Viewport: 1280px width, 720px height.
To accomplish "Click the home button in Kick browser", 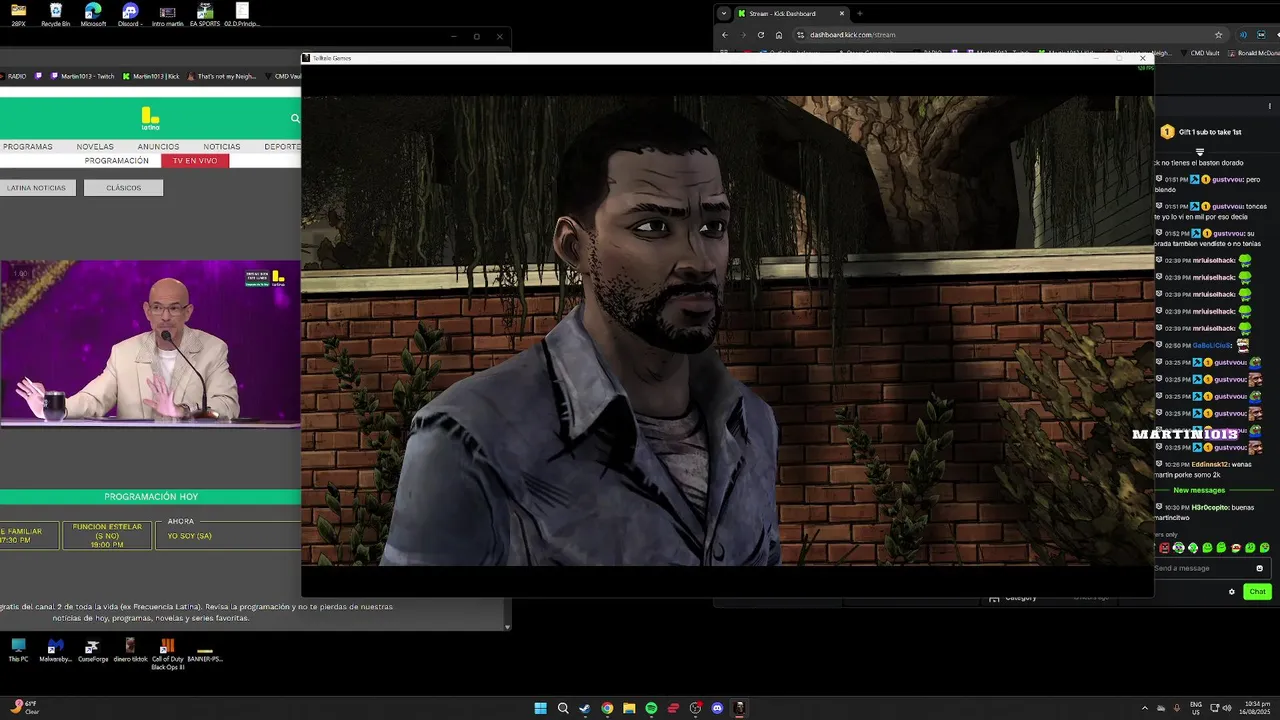I will tap(779, 34).
